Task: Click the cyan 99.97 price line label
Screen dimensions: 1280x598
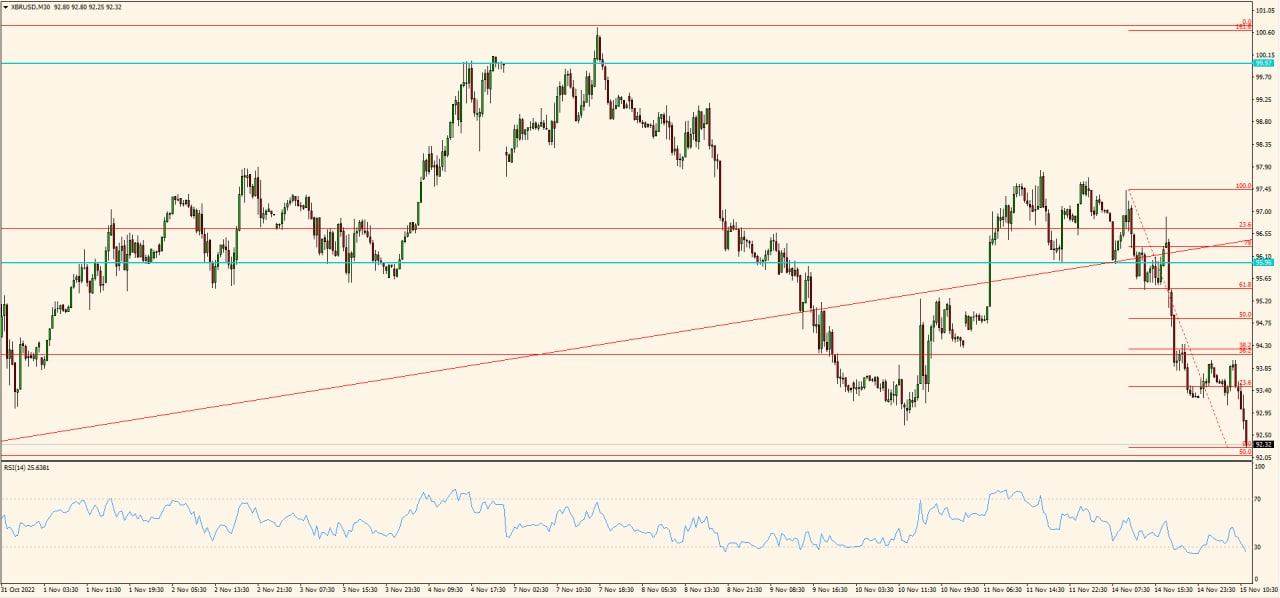Action: pos(1263,62)
